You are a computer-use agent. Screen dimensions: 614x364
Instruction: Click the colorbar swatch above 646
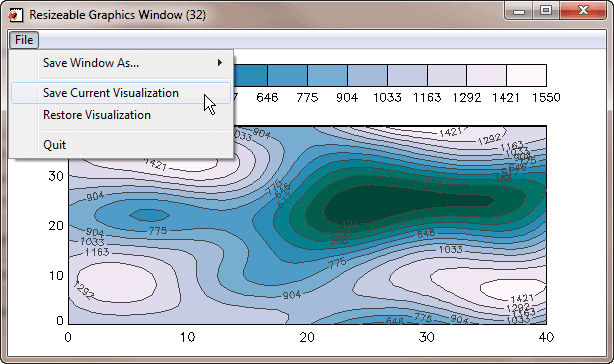[x=251, y=76]
